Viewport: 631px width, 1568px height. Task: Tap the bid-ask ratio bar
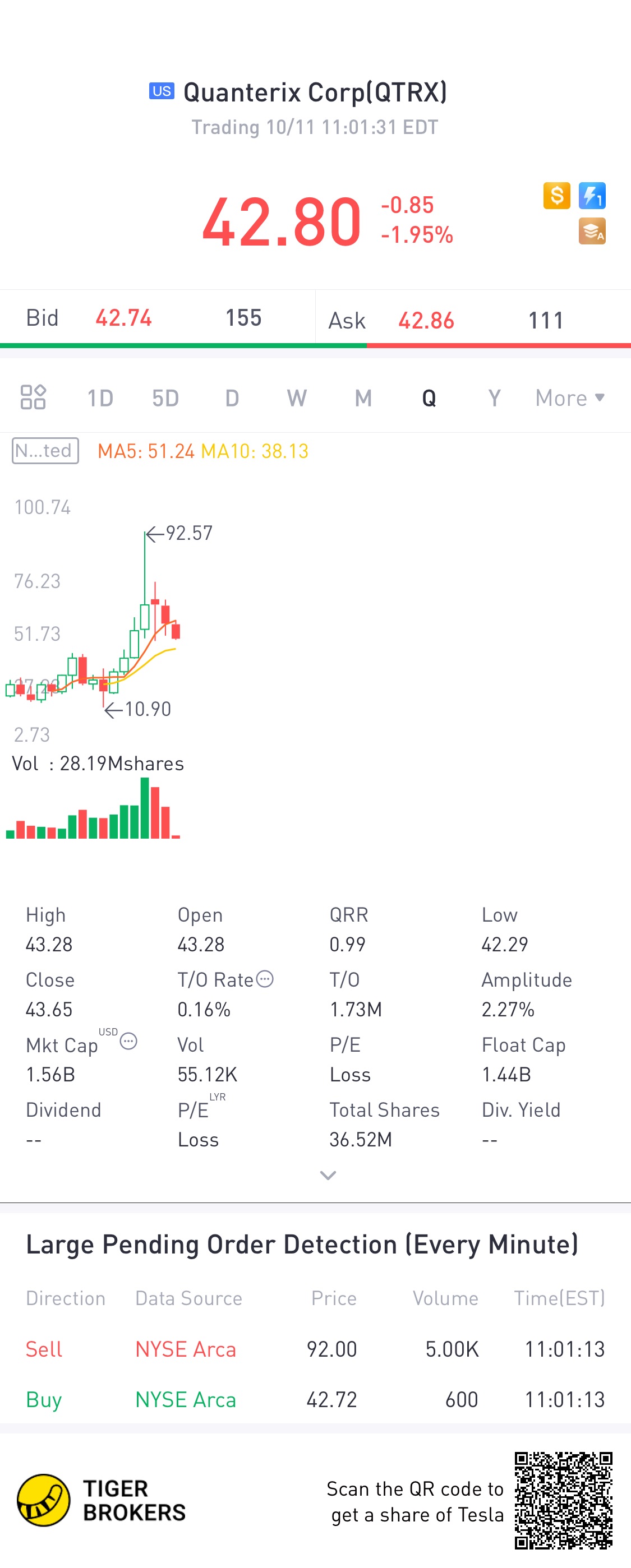(315, 346)
